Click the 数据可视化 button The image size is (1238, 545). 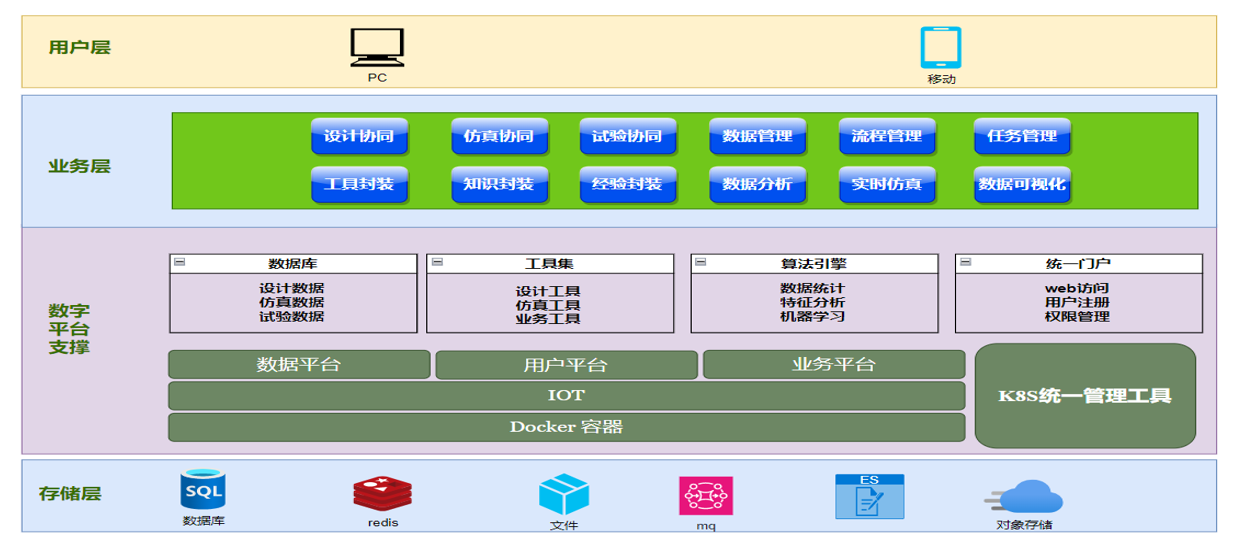1022,184
